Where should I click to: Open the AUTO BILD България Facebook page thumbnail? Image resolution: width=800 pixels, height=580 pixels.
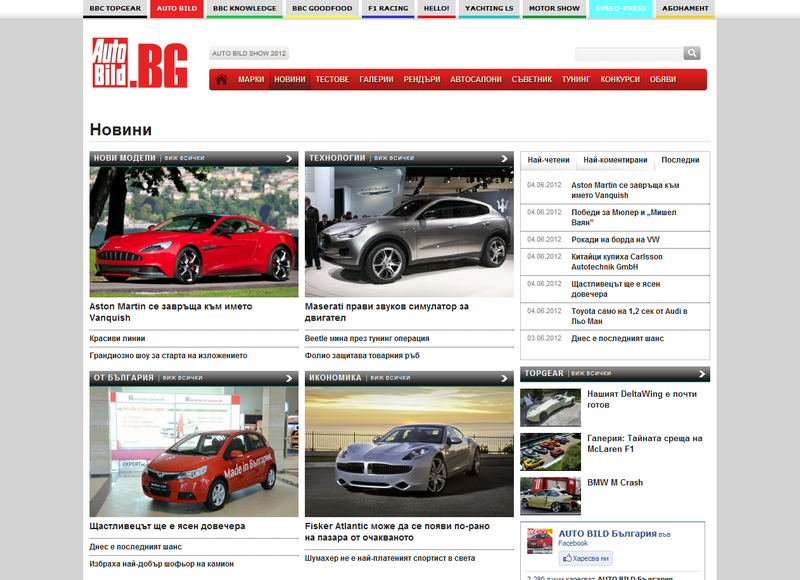(539, 541)
